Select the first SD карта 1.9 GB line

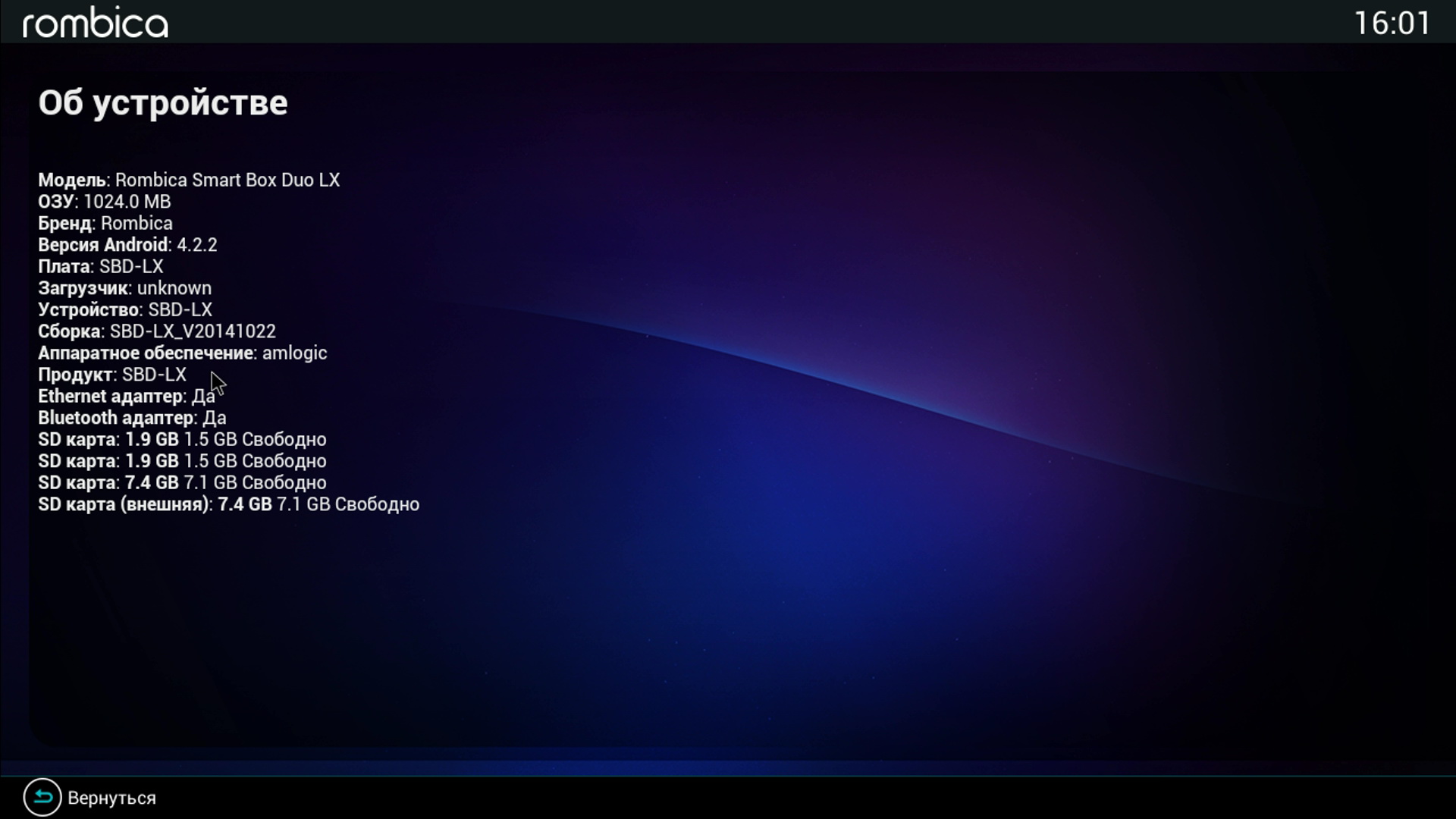point(182,440)
